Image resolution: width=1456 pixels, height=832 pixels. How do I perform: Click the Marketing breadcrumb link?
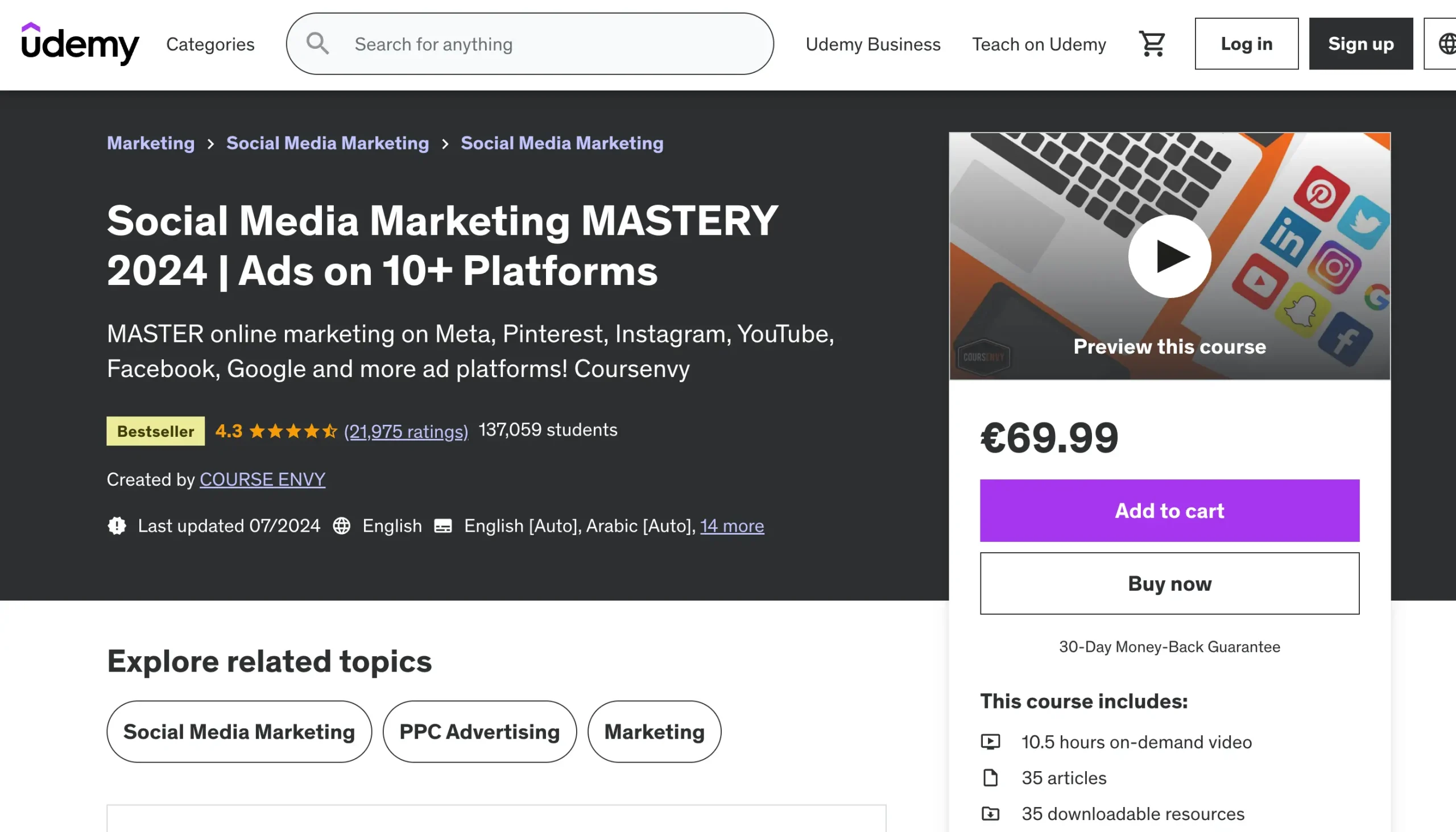pos(151,143)
